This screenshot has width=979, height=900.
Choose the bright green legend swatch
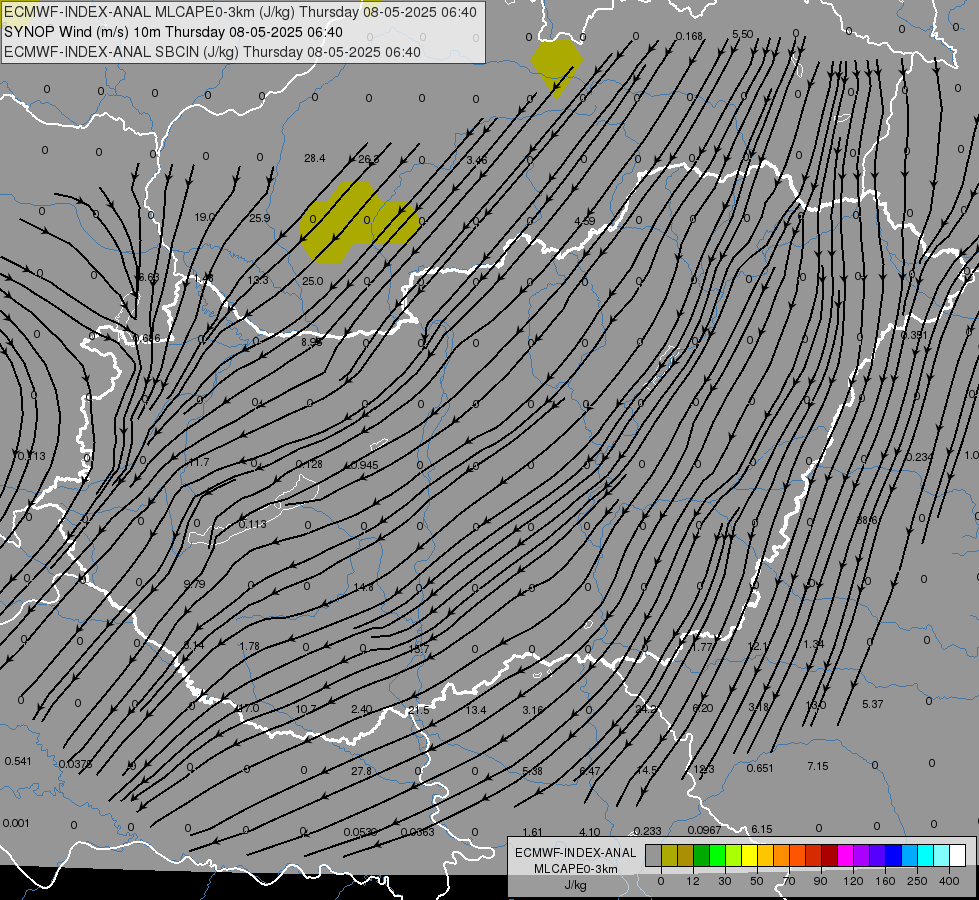717,856
